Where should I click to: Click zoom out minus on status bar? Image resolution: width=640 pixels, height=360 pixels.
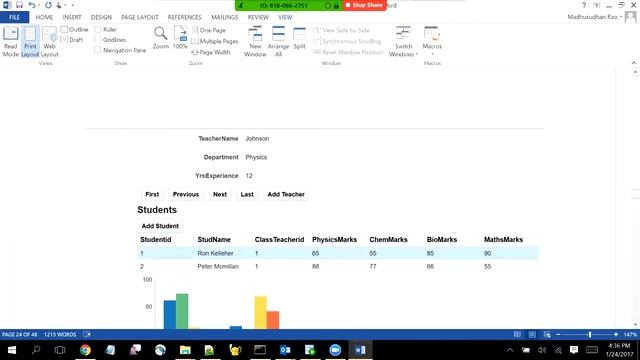pos(558,334)
